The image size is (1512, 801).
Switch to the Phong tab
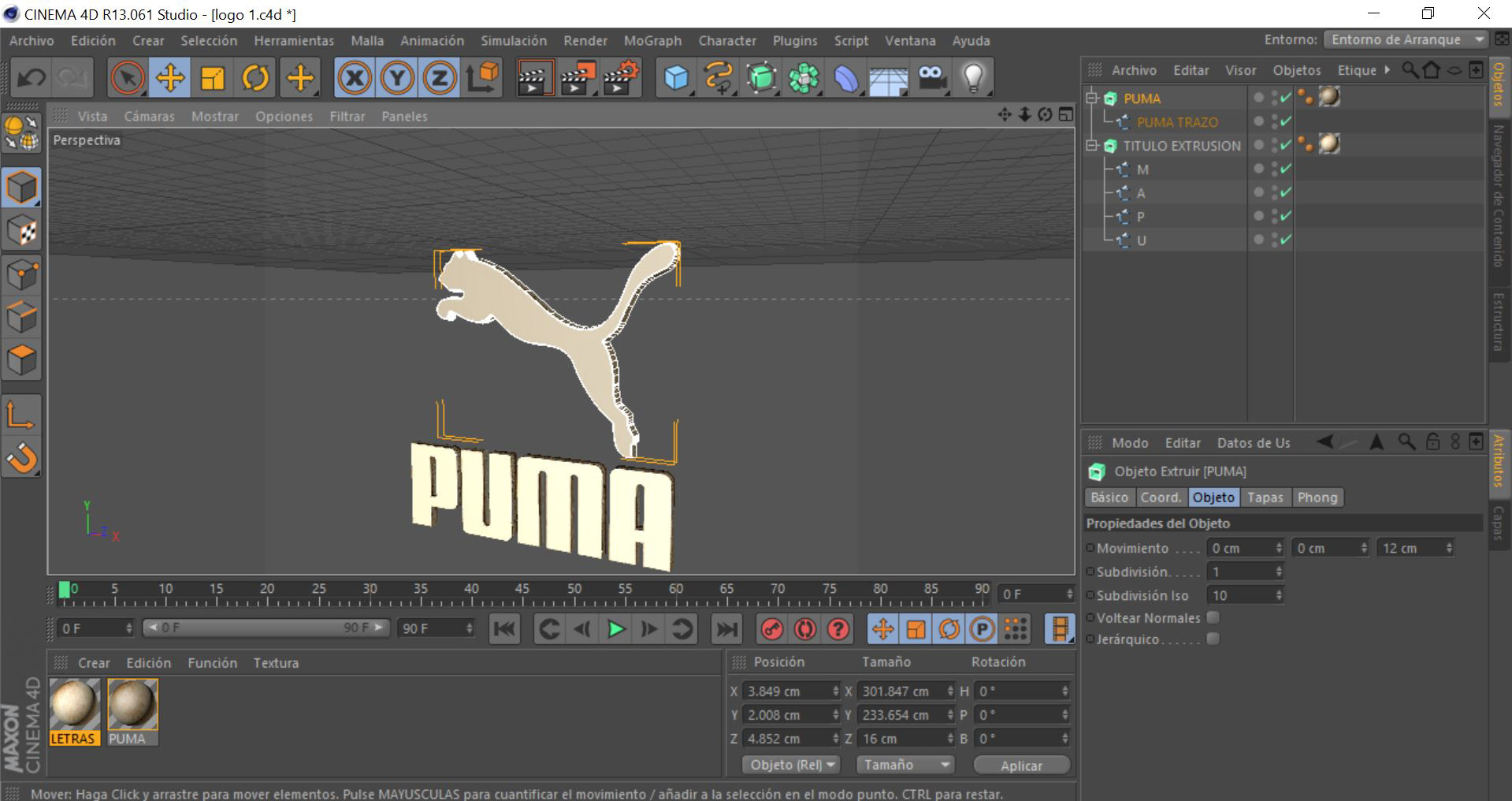[1317, 497]
